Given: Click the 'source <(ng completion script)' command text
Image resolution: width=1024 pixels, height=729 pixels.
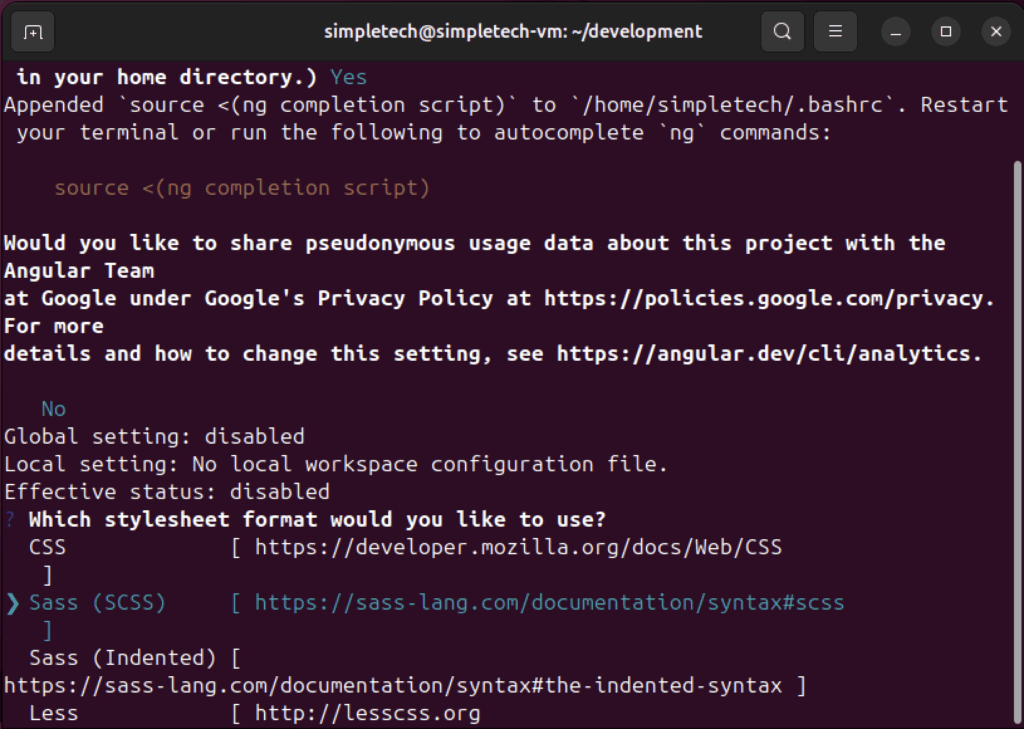Looking at the screenshot, I should click(x=242, y=188).
